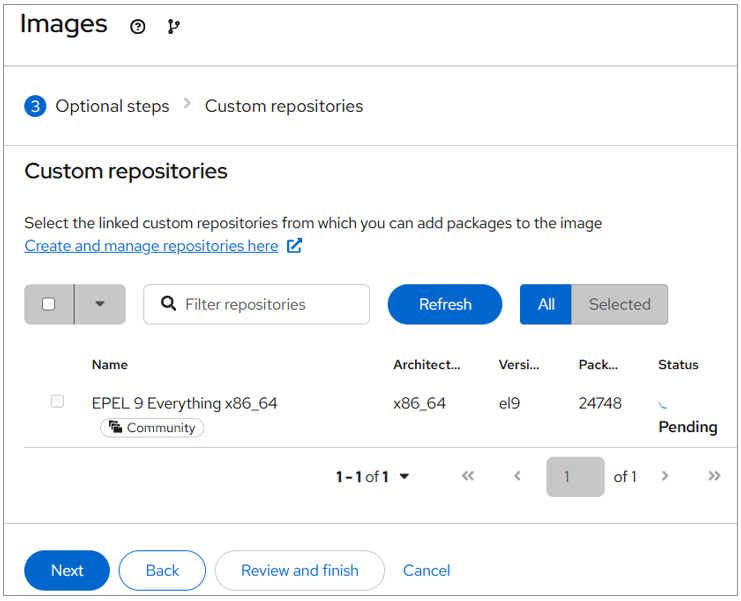Click the help question mark icon
741x601 pixels.
[x=138, y=27]
